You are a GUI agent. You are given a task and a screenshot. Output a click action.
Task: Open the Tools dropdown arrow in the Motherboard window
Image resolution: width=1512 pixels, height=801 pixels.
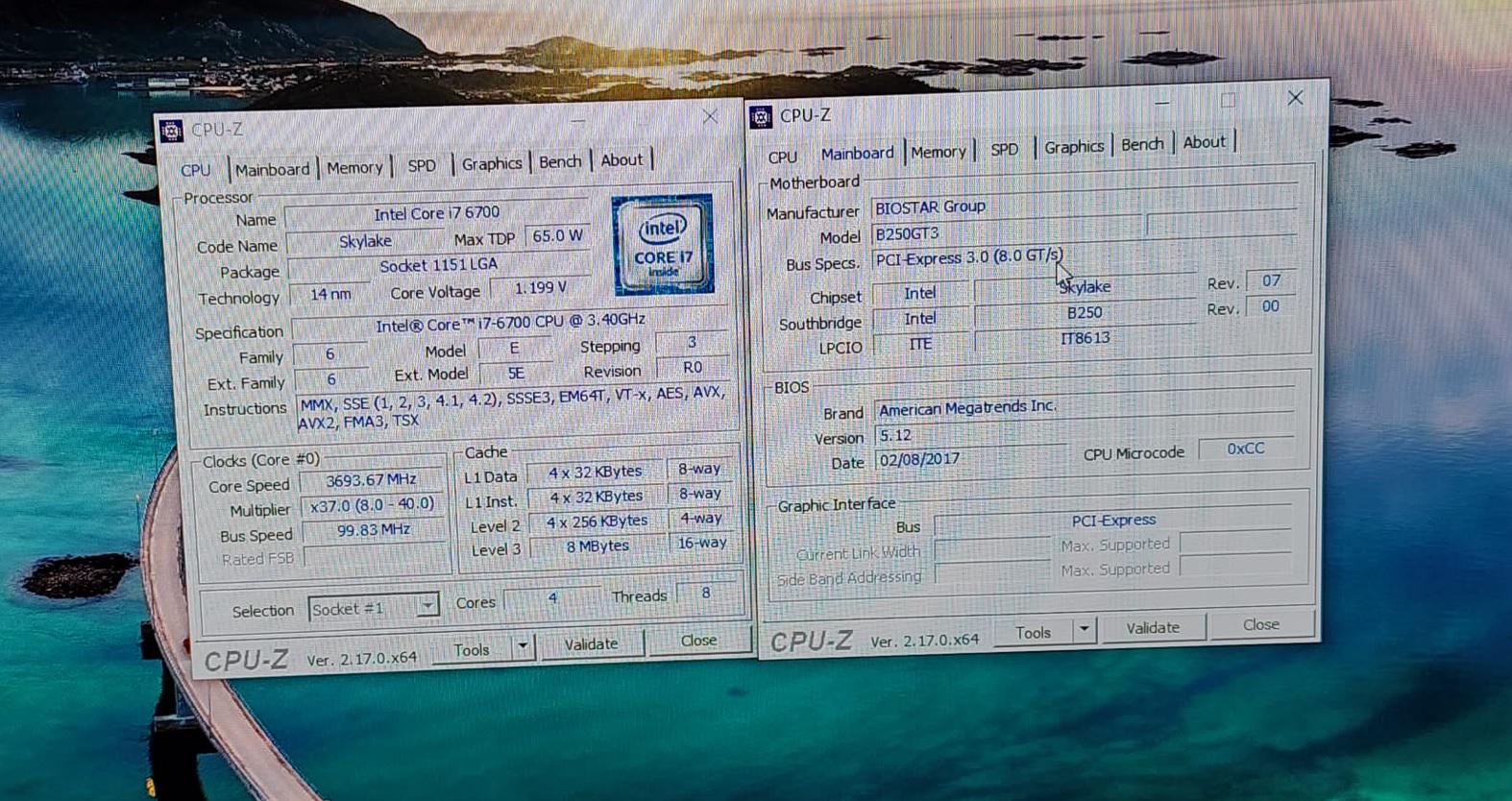click(1084, 630)
